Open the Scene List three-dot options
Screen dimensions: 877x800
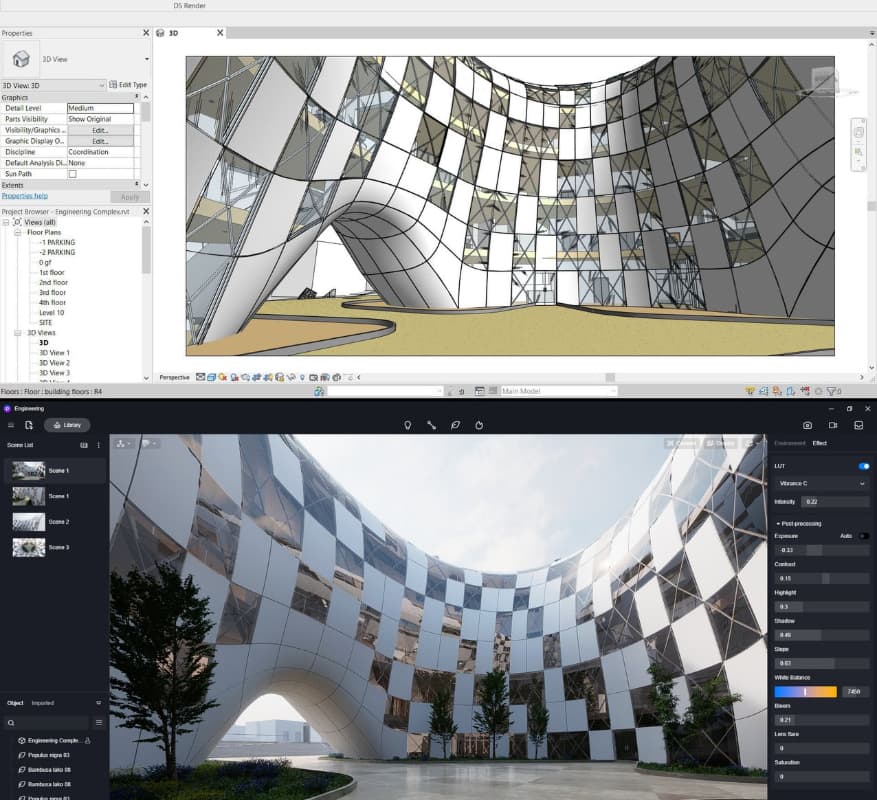point(98,445)
